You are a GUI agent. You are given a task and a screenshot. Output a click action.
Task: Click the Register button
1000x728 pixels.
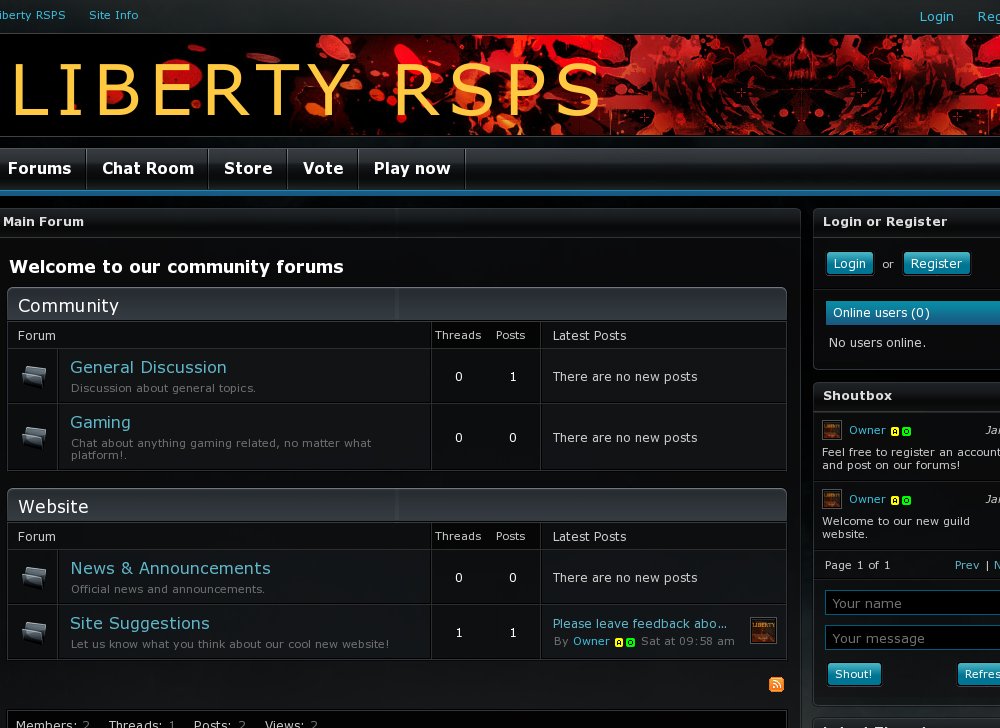pyautogui.click(x=936, y=263)
